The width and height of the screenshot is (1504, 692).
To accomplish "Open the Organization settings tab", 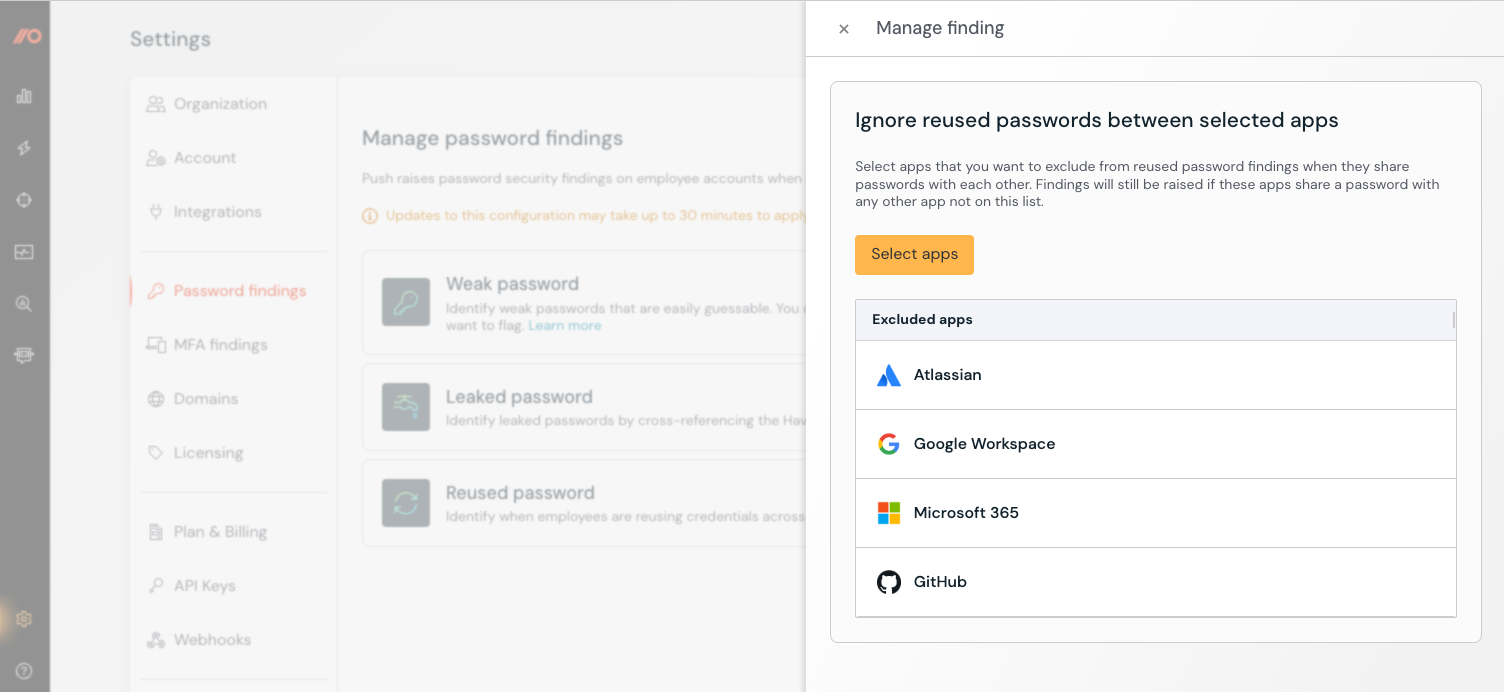I will coord(220,104).
